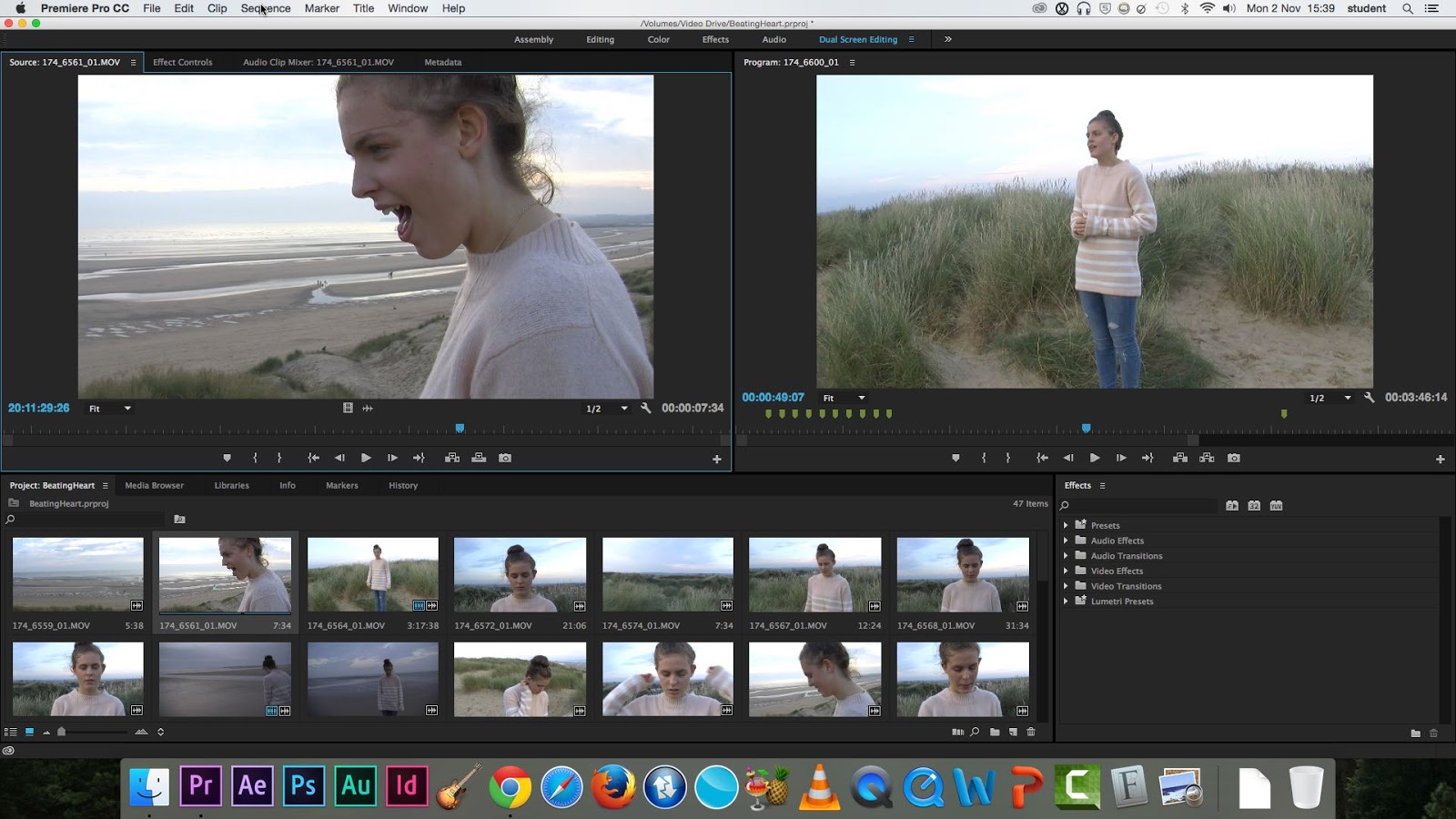The image size is (1456, 819).
Task: Open the Program monitor button editor plus
Action: [x=1441, y=460]
